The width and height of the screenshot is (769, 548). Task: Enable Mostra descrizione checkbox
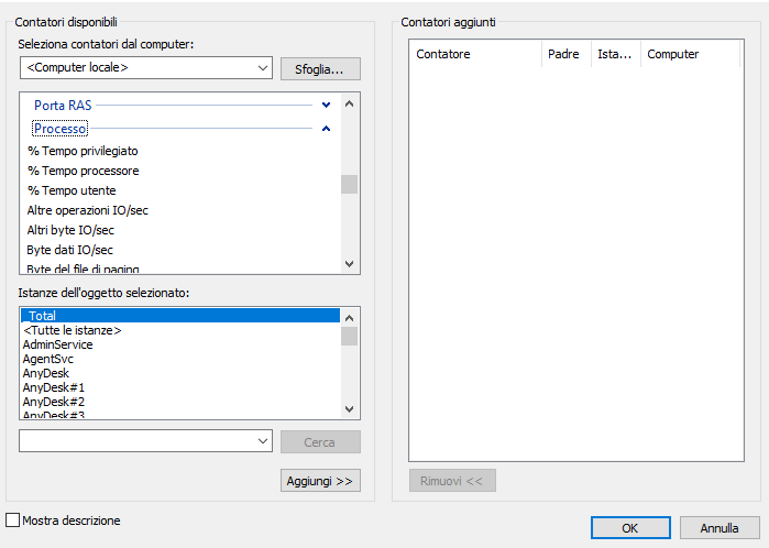click(13, 521)
